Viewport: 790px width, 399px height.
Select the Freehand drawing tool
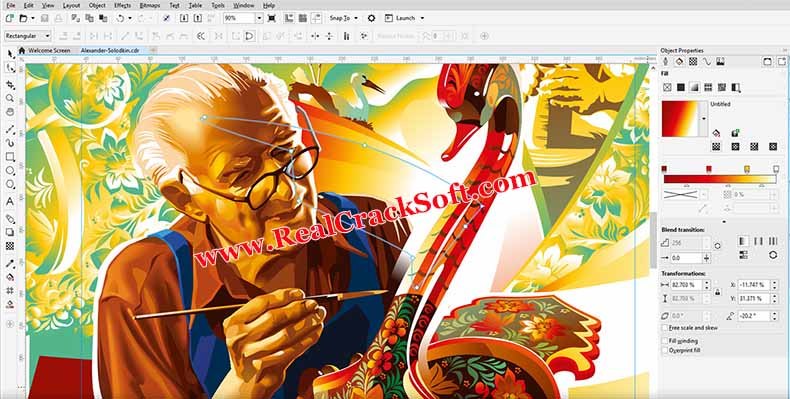point(10,129)
